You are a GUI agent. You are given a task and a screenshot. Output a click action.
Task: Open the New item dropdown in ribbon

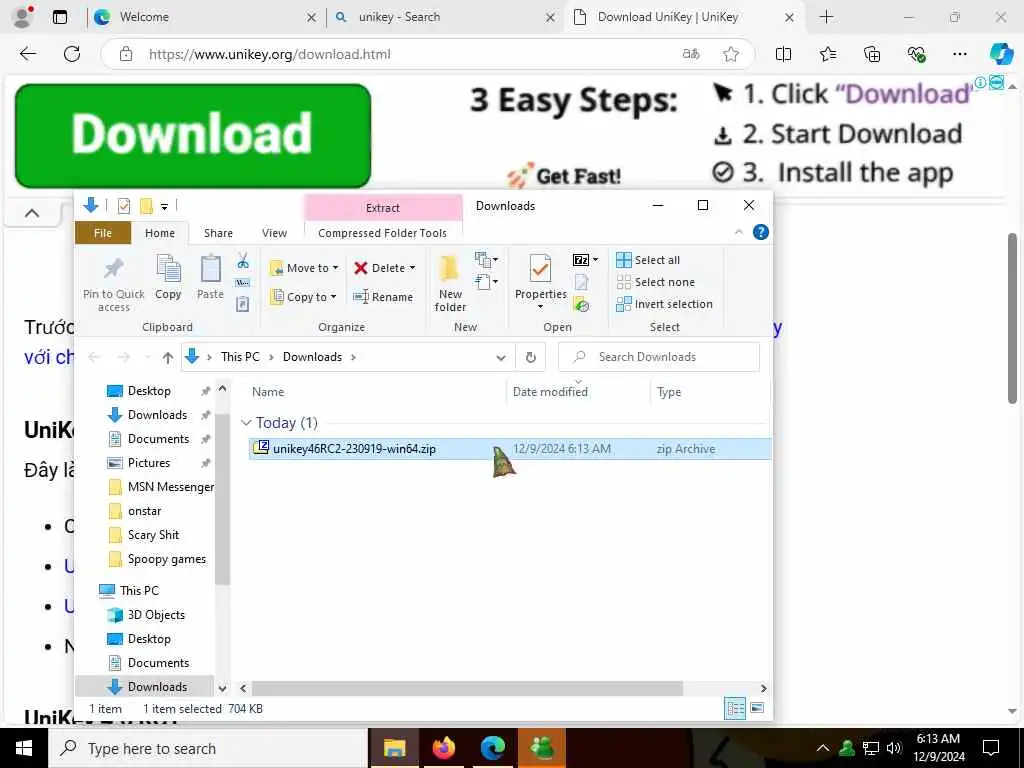487,260
